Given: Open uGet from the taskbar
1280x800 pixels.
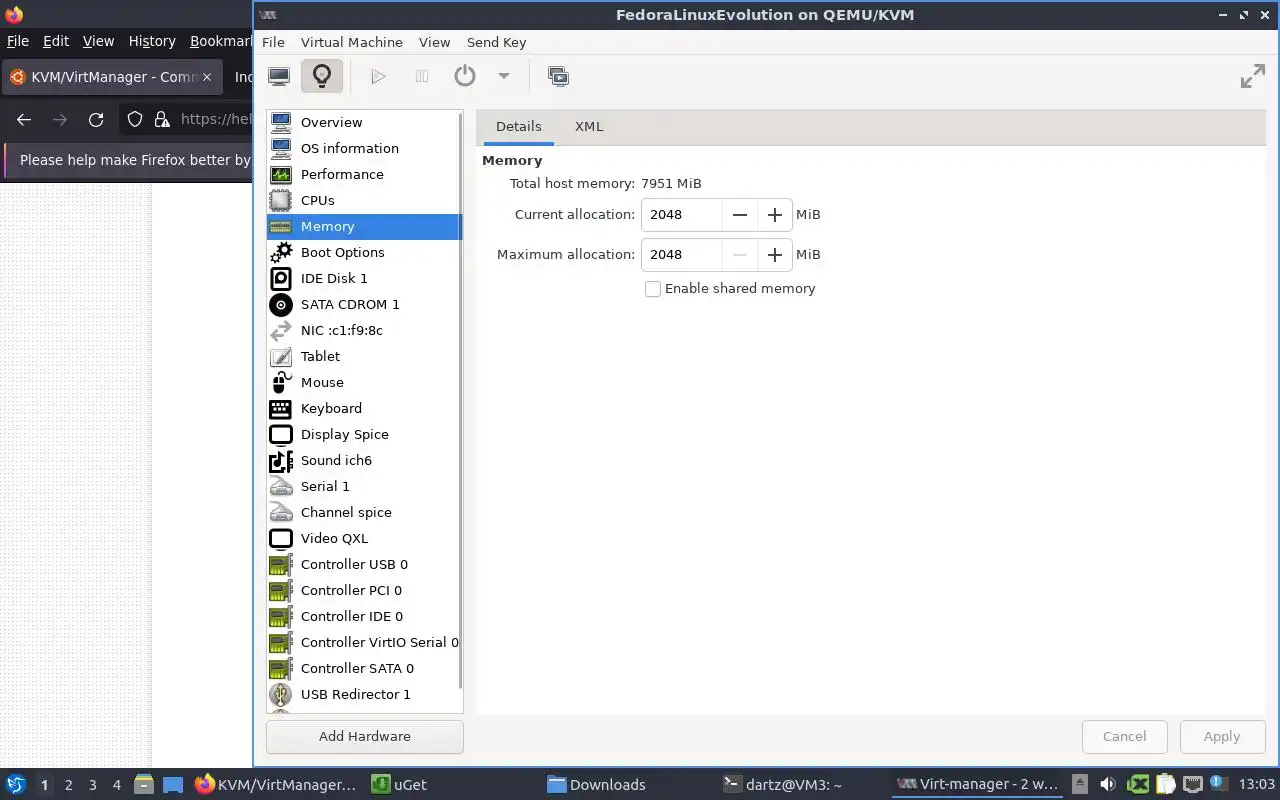Looking at the screenshot, I should (400, 785).
